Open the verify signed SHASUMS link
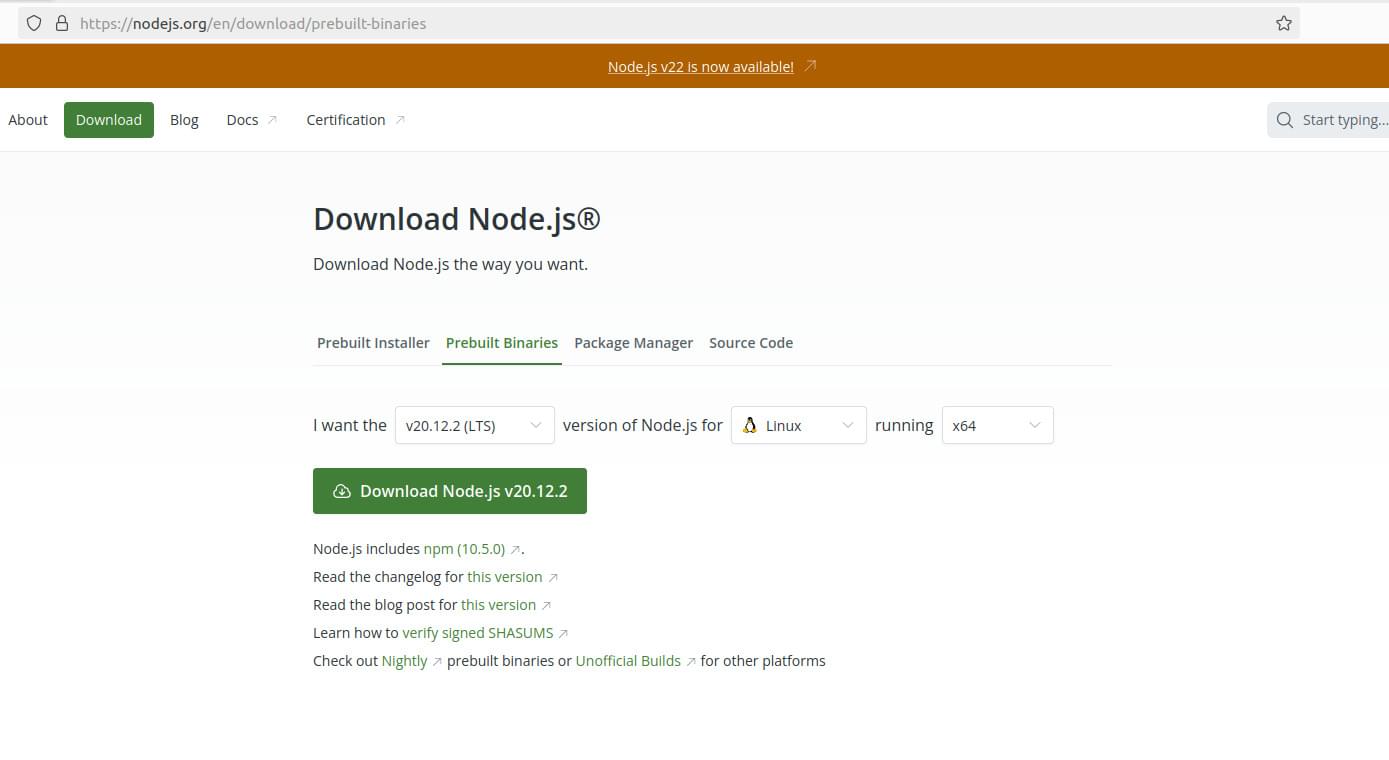 click(x=478, y=633)
